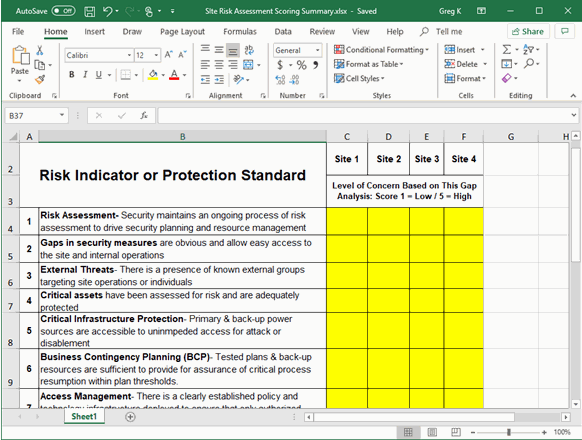Toggle the AutoSave switch
Image resolution: width=582 pixels, height=440 pixels.
[63, 11]
